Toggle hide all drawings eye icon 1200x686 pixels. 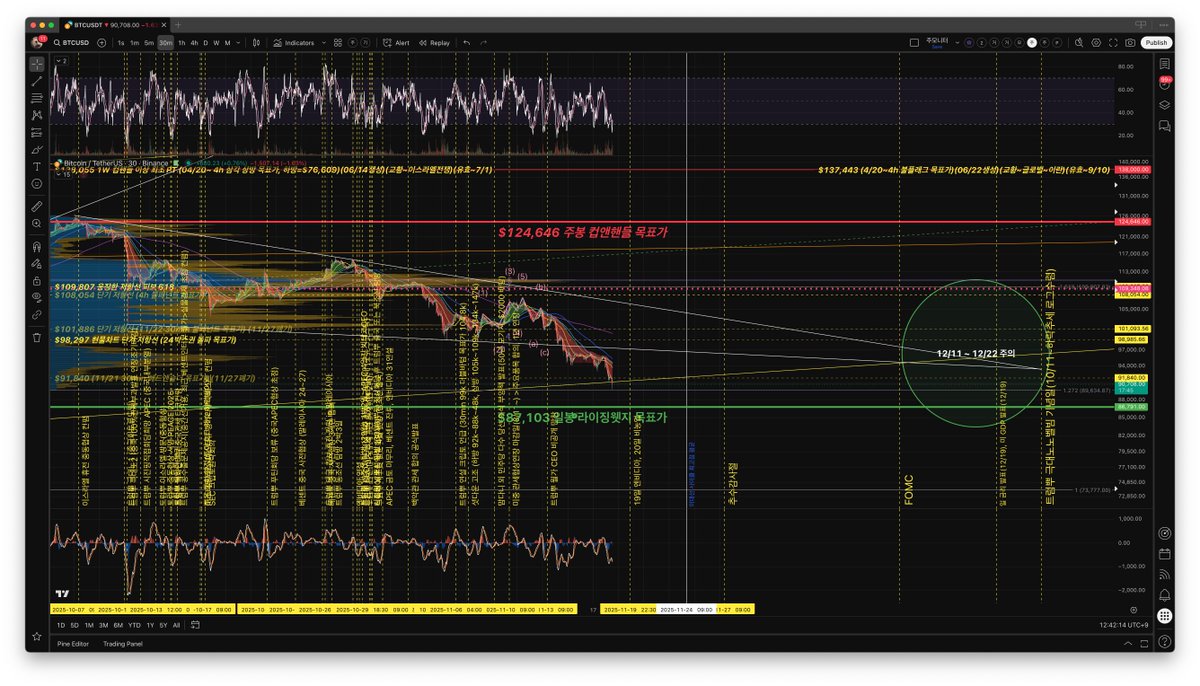(37, 298)
